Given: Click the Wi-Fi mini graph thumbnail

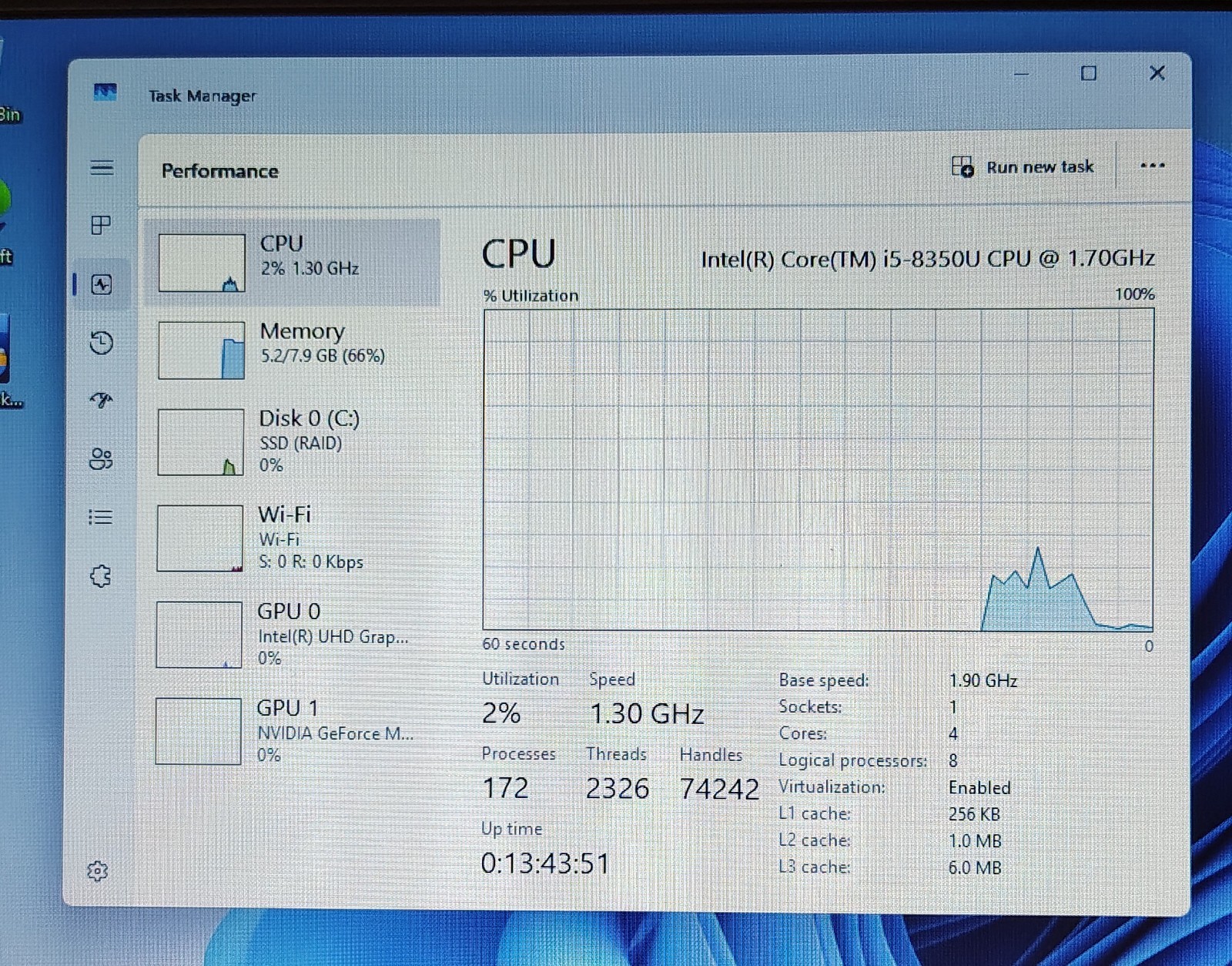Looking at the screenshot, I should point(200,538).
